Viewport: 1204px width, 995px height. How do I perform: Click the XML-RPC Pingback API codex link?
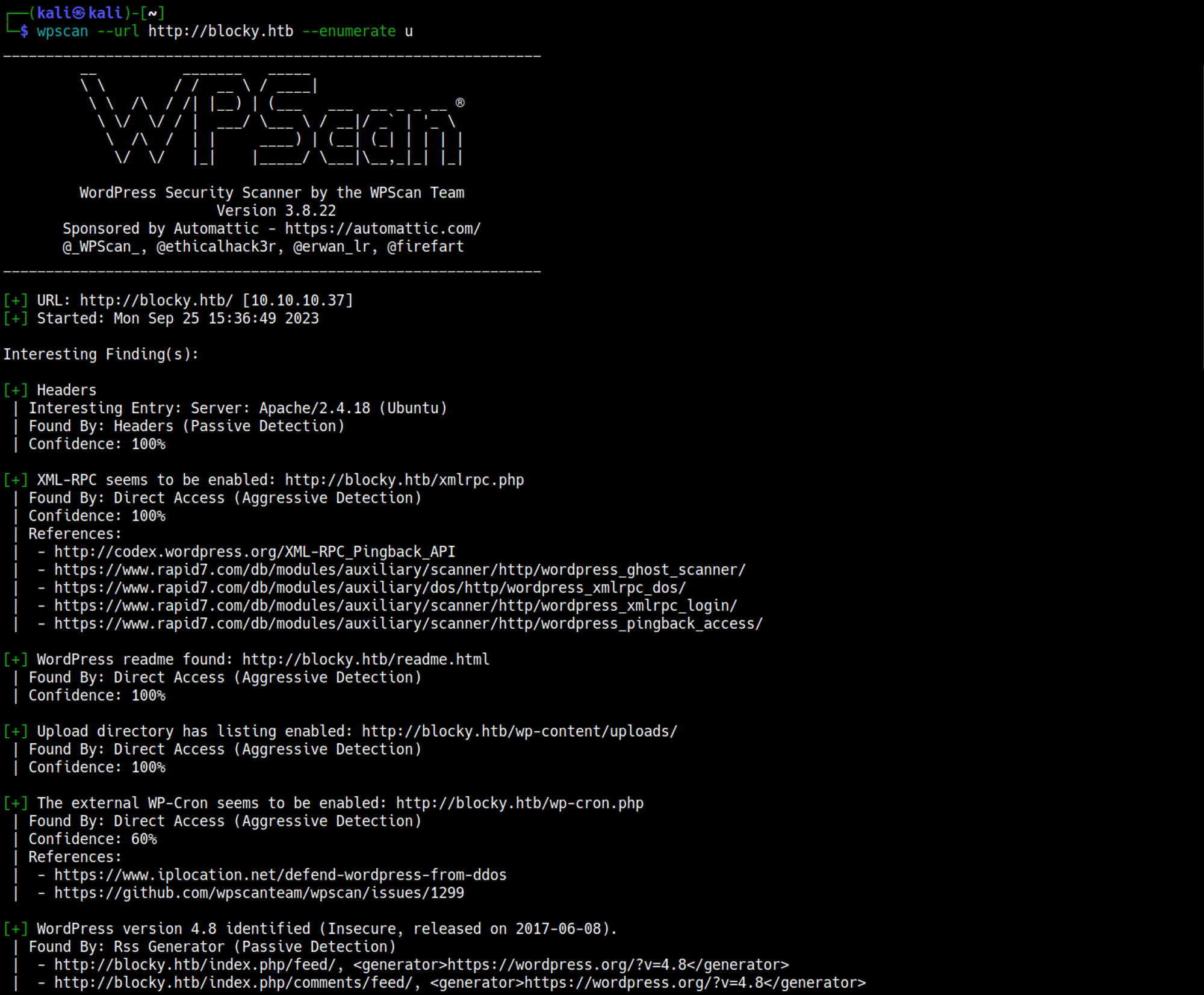254,552
